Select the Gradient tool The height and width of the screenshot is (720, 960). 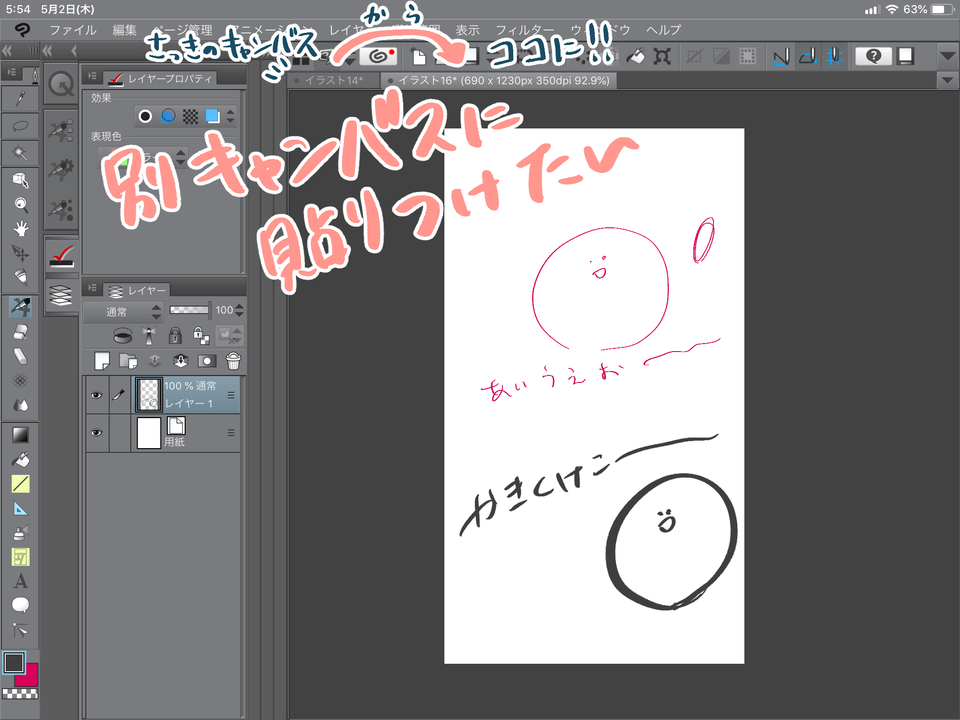point(20,435)
